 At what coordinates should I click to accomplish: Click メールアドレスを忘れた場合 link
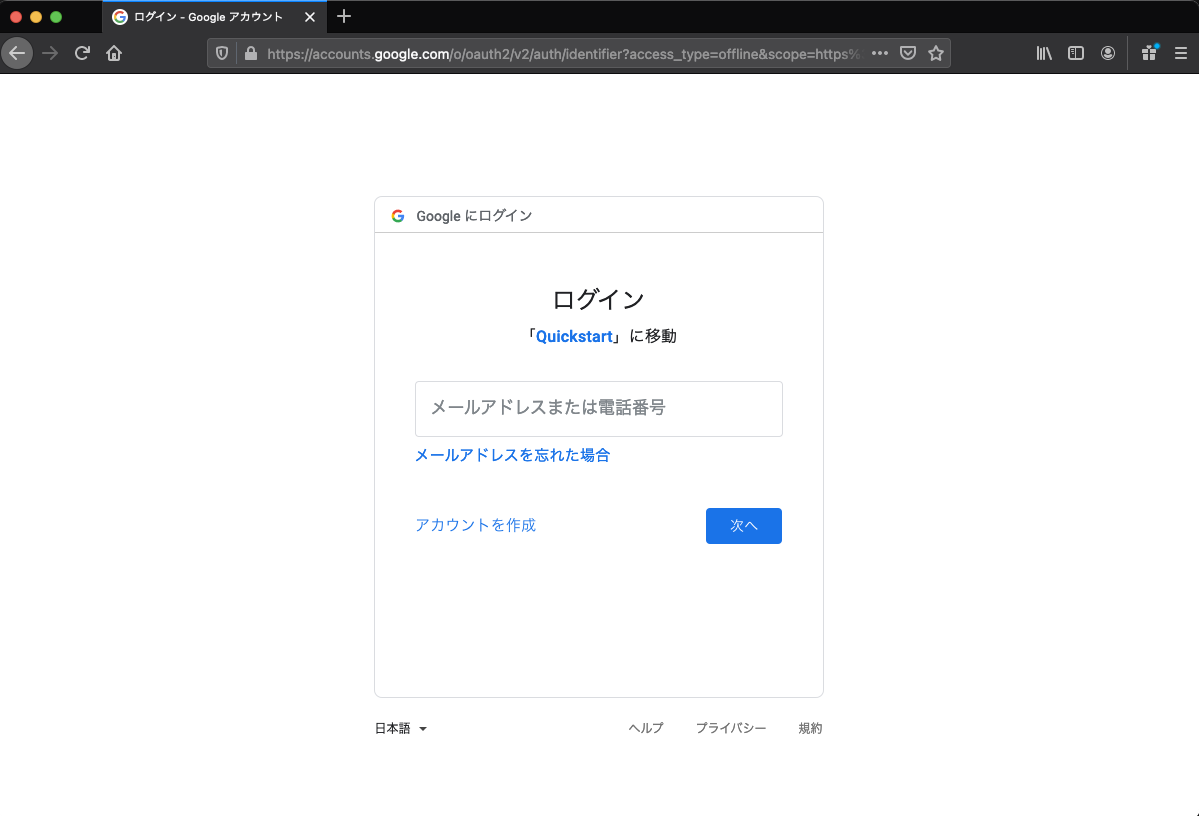(512, 455)
